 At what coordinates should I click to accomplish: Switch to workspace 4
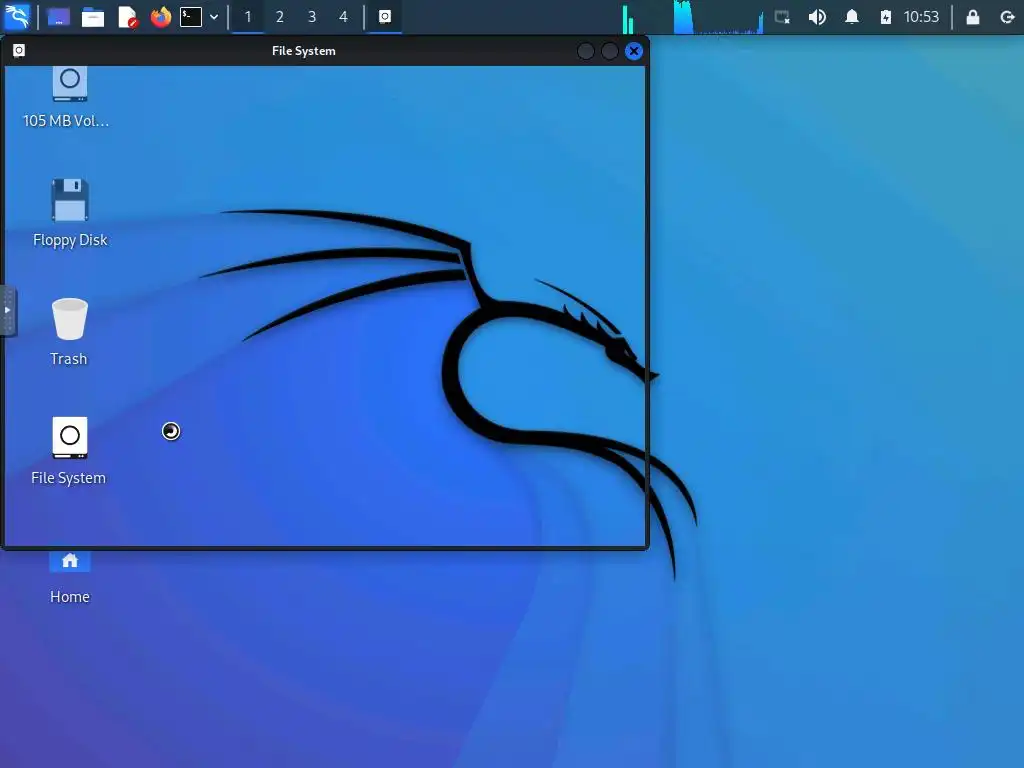(x=344, y=17)
